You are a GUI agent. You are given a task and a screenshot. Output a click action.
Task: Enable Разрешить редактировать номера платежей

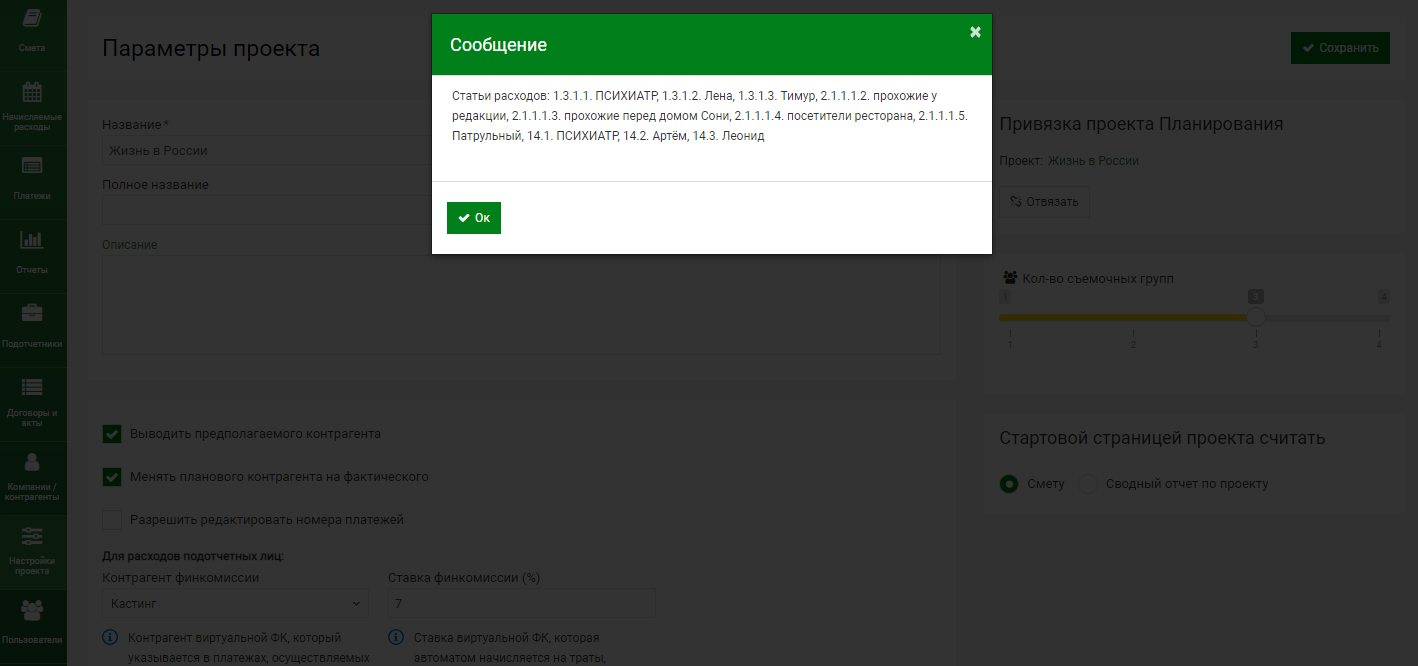pos(112,520)
